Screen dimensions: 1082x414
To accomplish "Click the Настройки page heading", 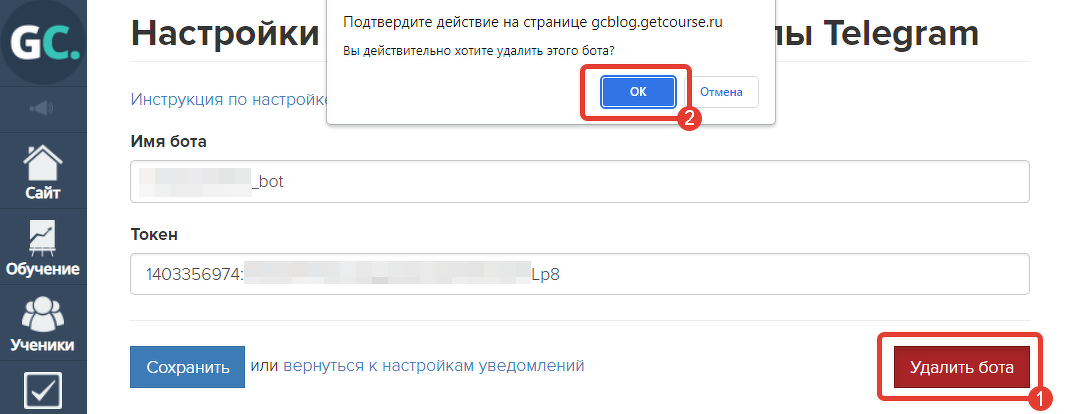I will [226, 32].
